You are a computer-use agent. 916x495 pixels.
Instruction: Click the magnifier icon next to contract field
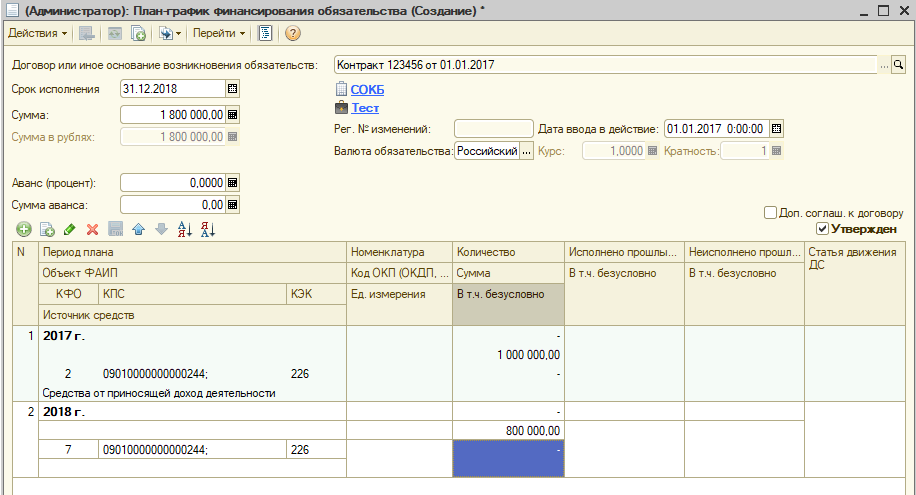[x=898, y=65]
